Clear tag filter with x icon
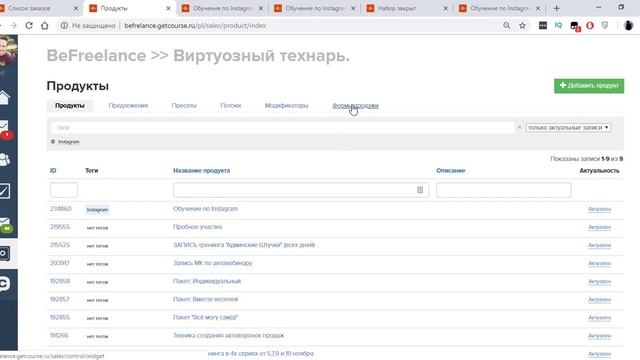The width and height of the screenshot is (640, 360). pyautogui.click(x=519, y=127)
